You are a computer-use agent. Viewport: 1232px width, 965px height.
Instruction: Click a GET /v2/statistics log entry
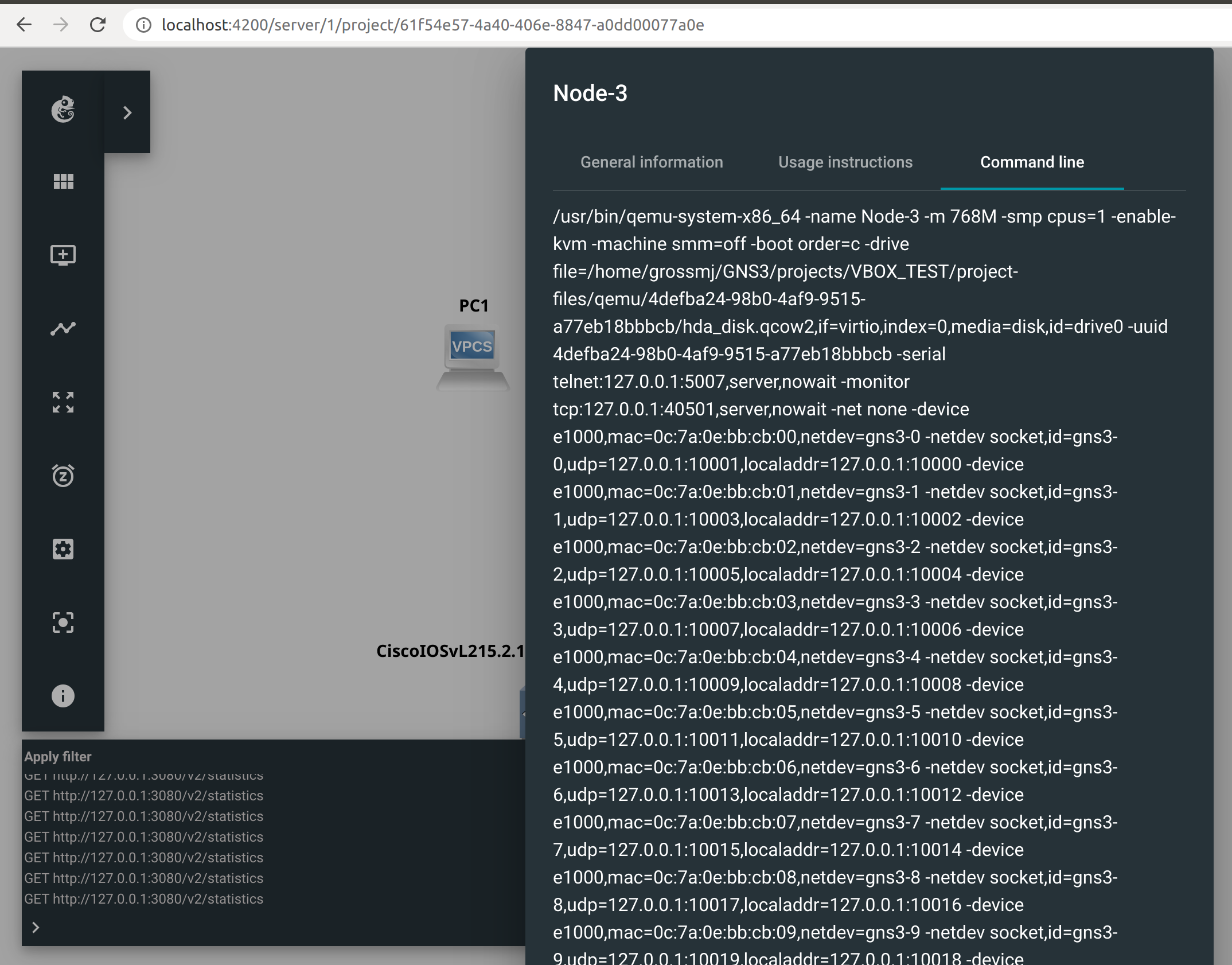(x=143, y=837)
